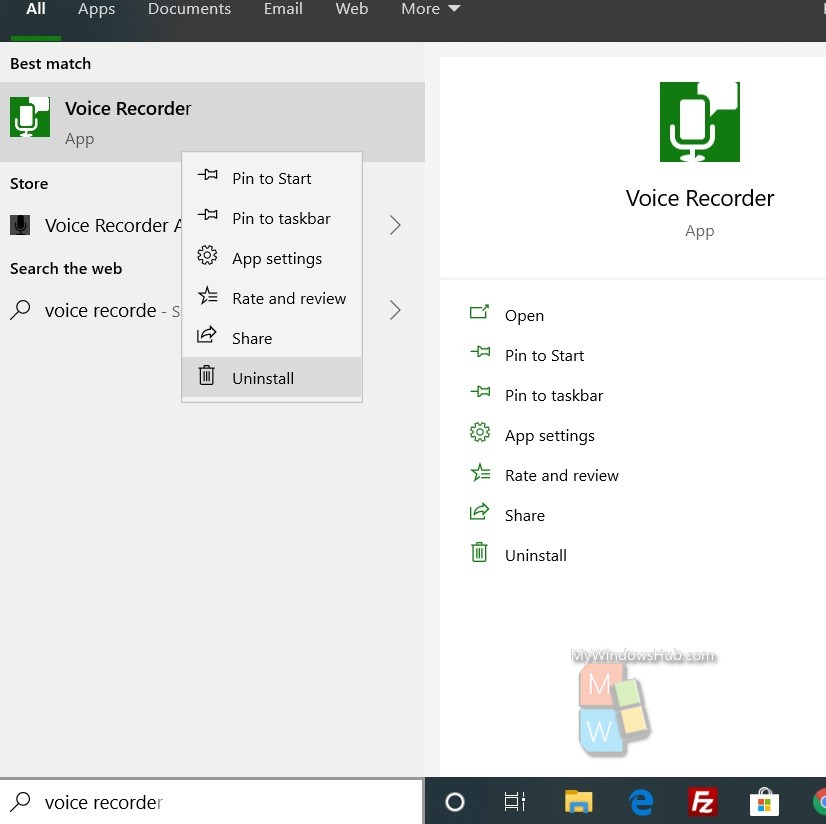
Task: Open the Apps search tab
Action: pos(96,9)
